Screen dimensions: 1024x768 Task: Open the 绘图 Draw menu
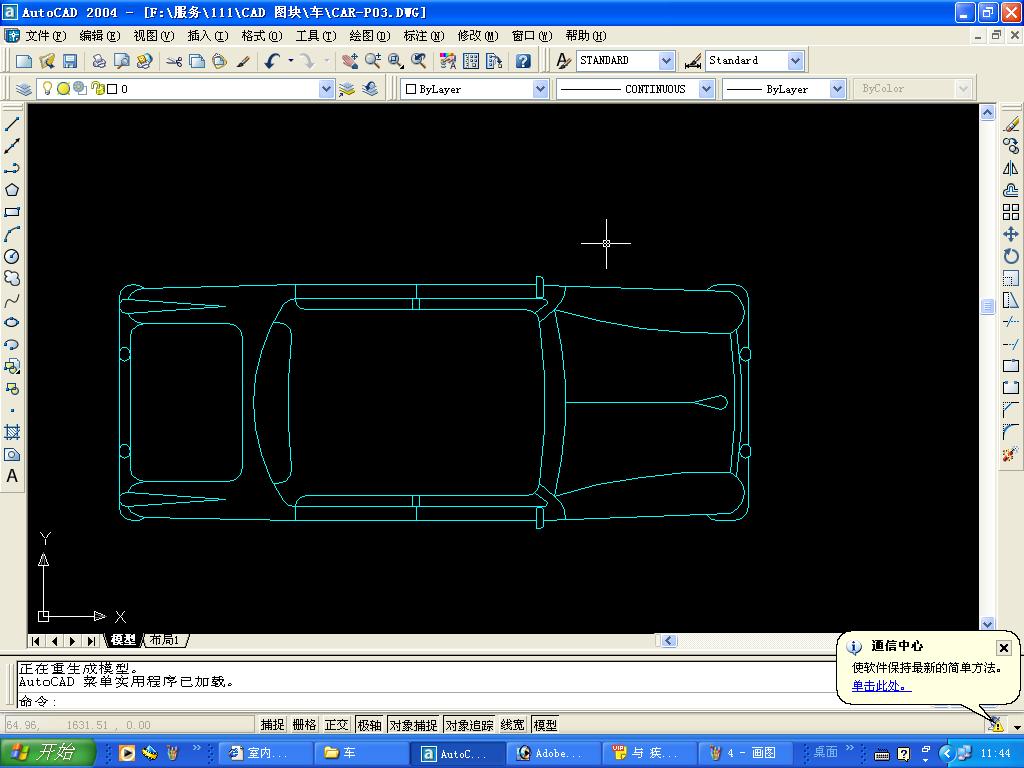click(369, 36)
